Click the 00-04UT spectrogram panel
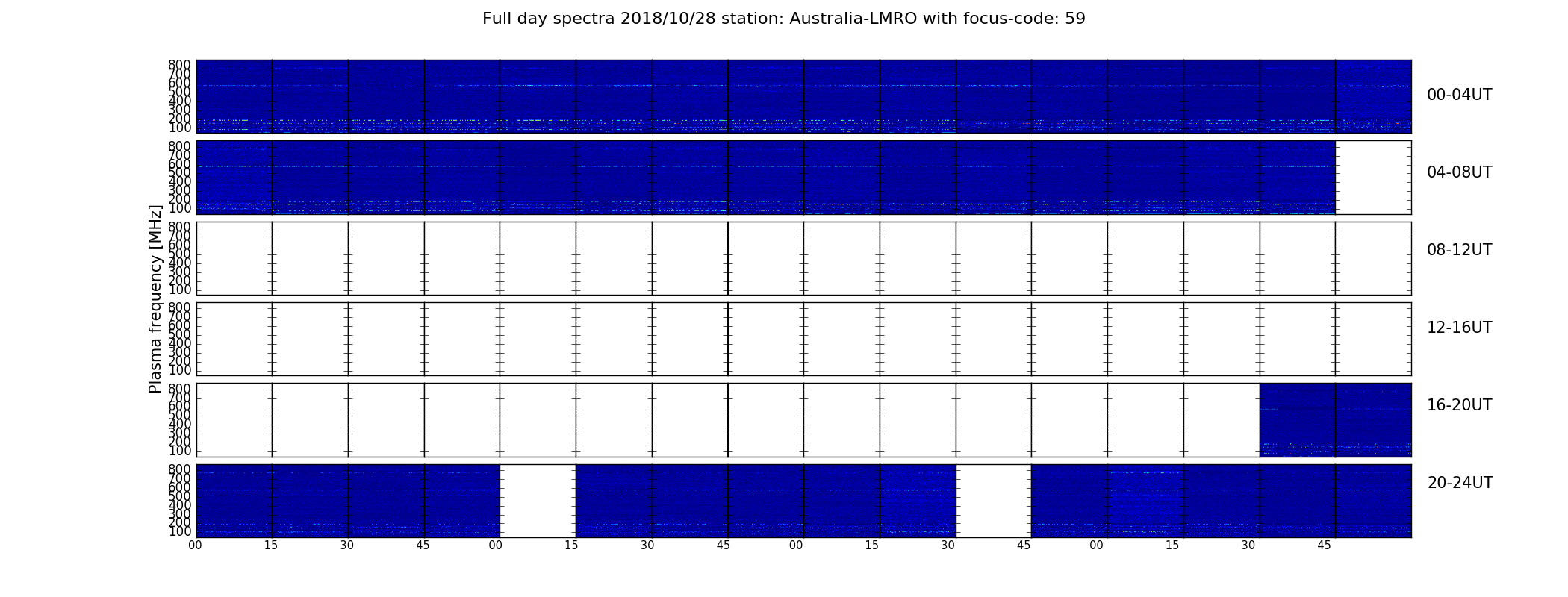Viewport: 1568px width, 597px height. (x=803, y=96)
